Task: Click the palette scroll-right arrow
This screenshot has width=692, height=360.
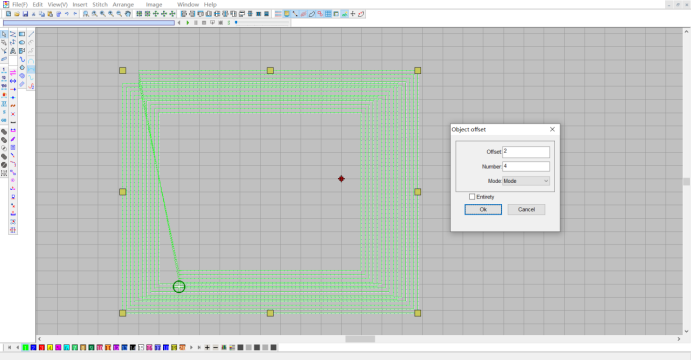Action: [x=191, y=348]
